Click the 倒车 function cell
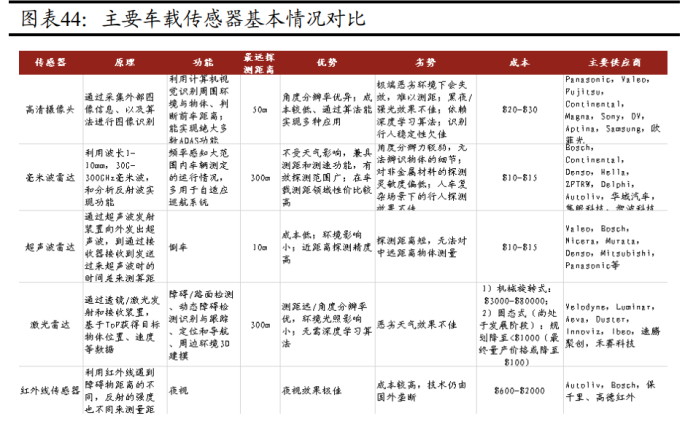This screenshot has width=687, height=425. point(178,247)
